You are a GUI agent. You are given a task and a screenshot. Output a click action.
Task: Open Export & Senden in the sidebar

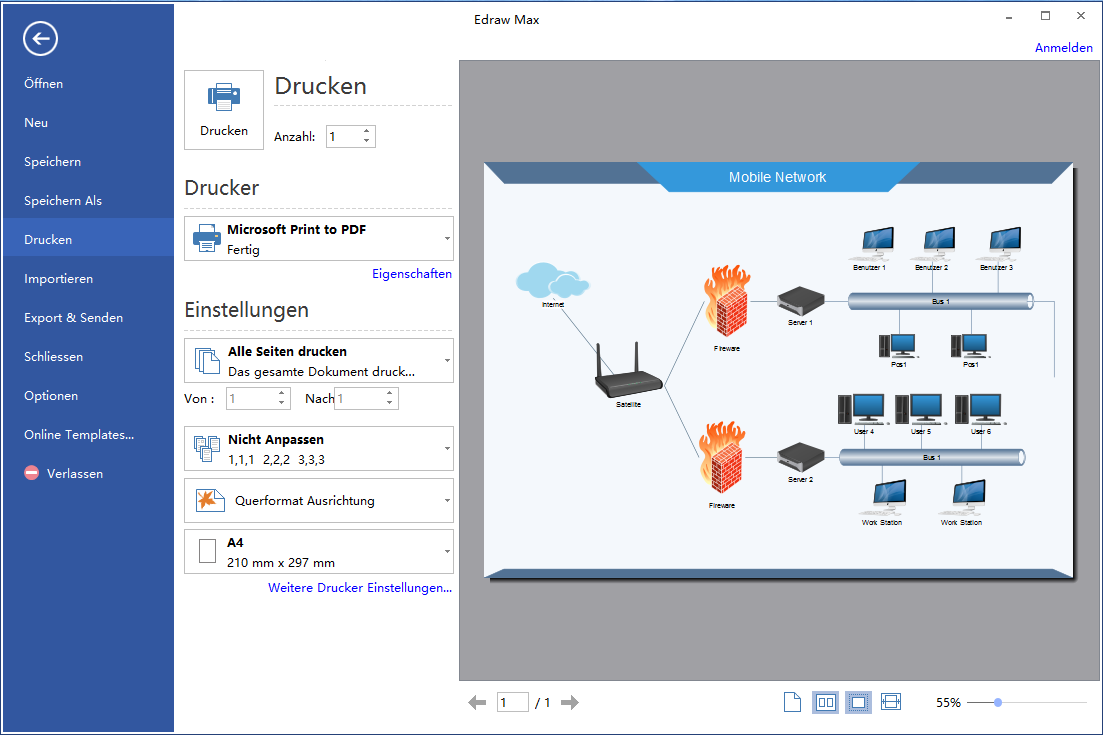[x=88, y=318]
